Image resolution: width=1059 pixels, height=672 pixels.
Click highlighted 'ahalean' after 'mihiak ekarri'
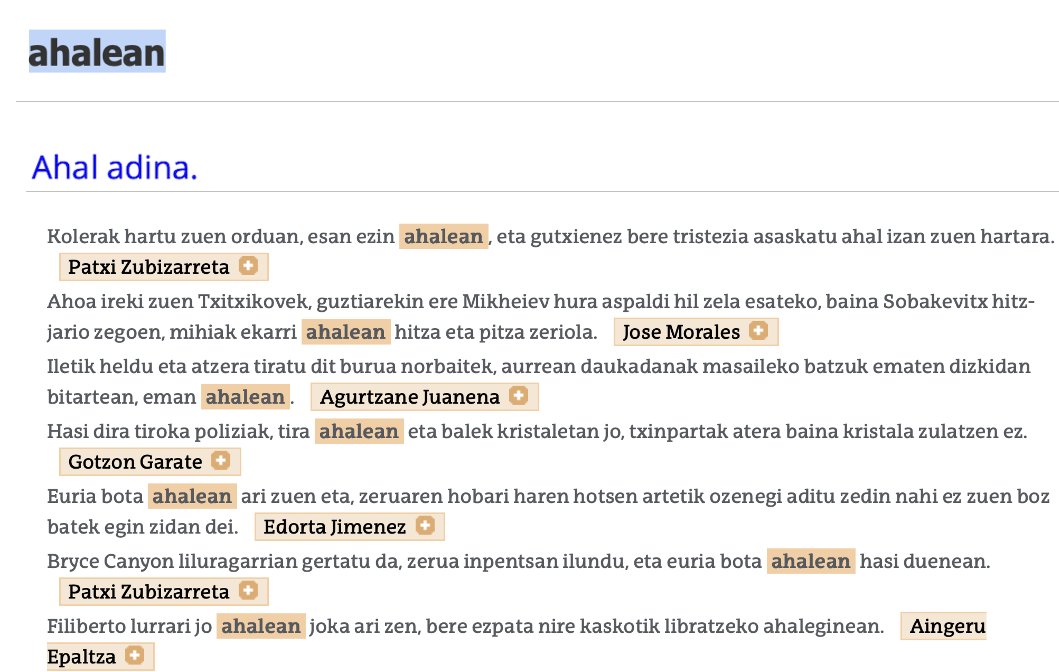(346, 332)
